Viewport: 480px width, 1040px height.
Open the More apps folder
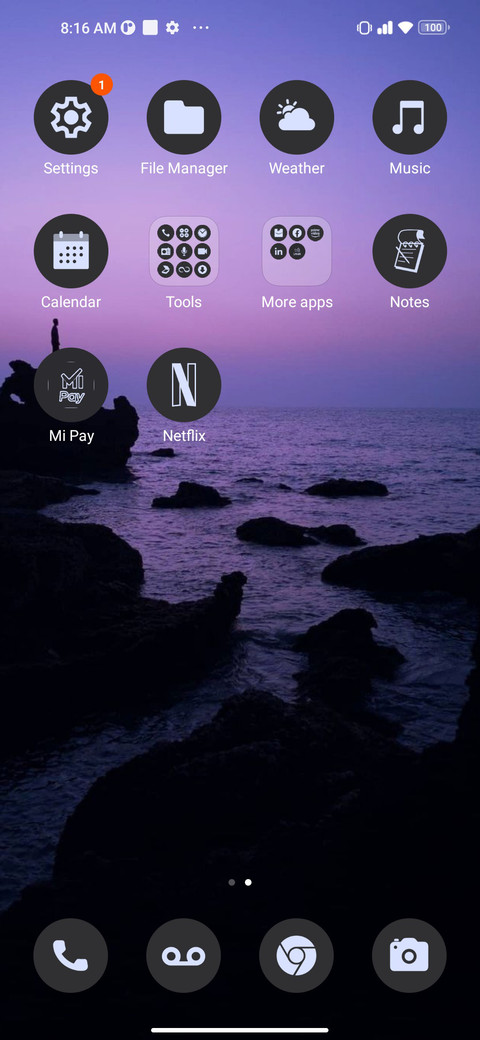click(296, 251)
